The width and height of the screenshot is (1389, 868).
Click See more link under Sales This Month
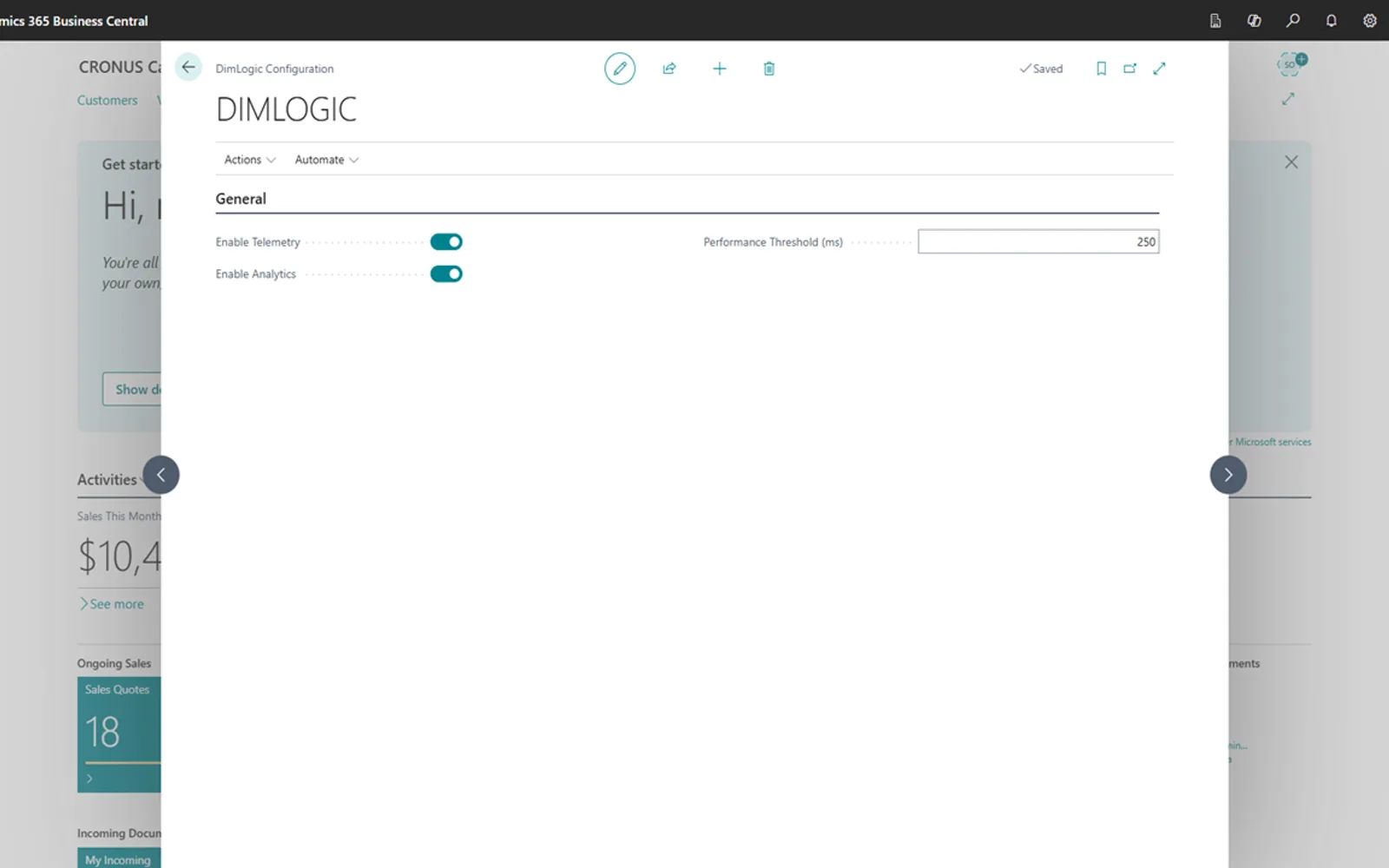click(x=112, y=604)
